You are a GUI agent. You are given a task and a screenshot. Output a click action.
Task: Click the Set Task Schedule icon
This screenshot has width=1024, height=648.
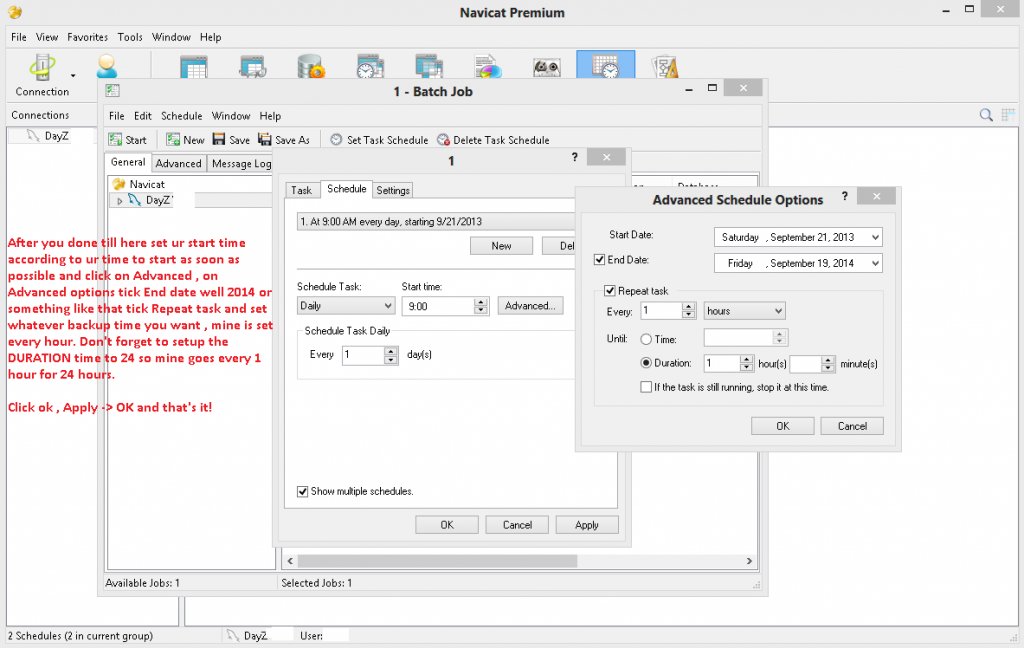[x=336, y=140]
